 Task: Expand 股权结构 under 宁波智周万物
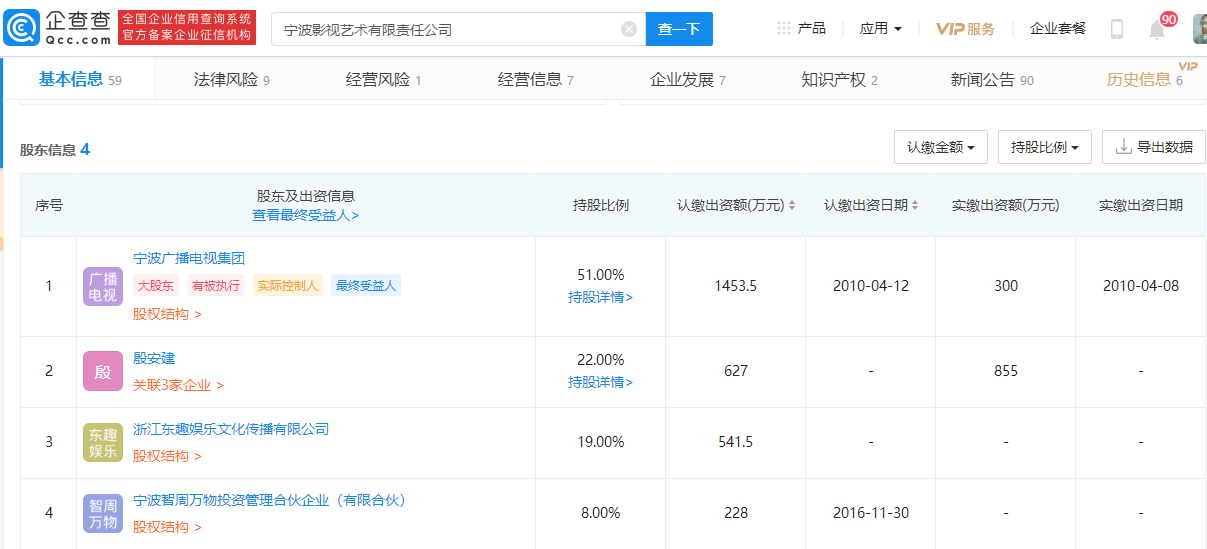tap(167, 527)
